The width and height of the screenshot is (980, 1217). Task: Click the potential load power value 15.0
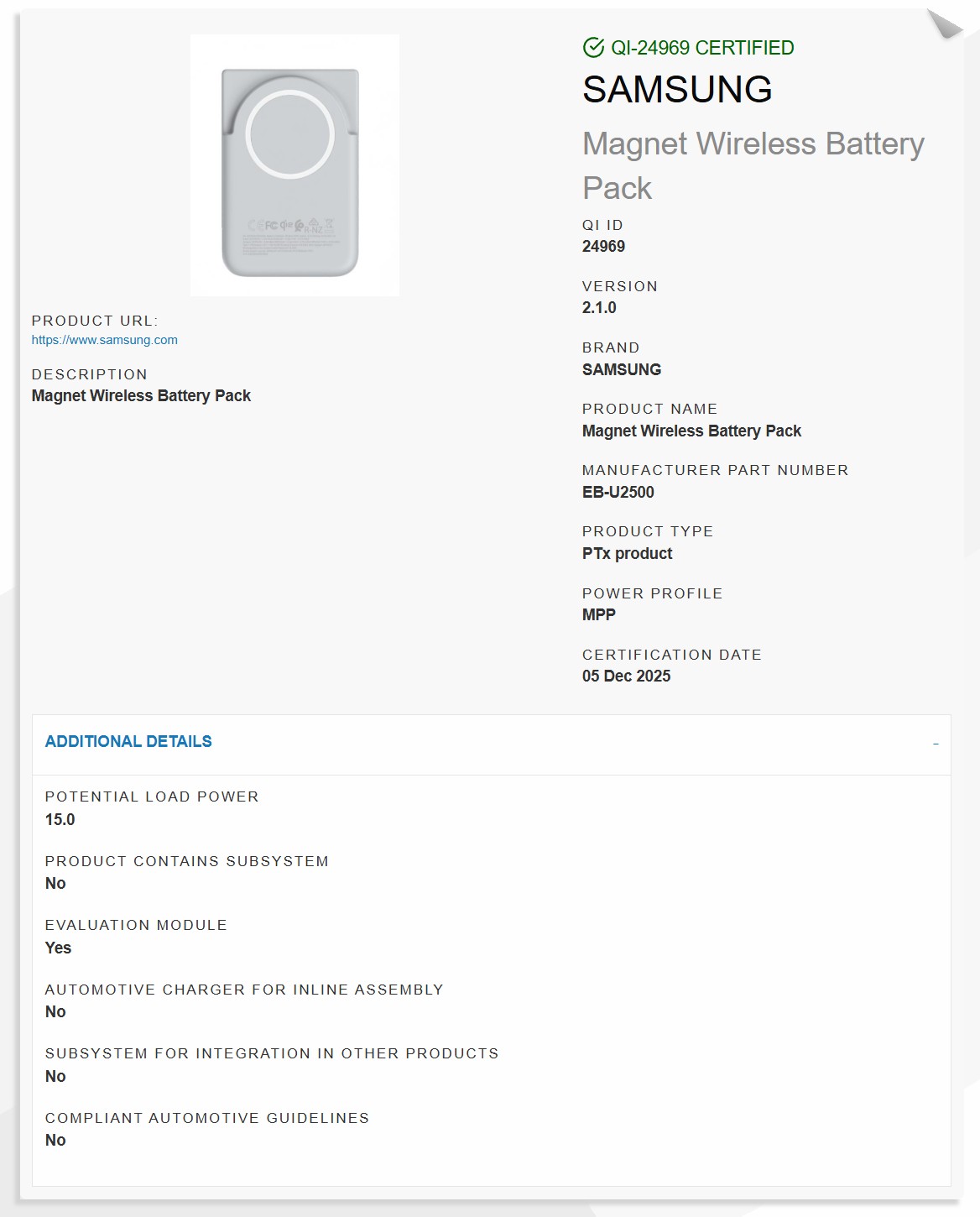tap(60, 820)
